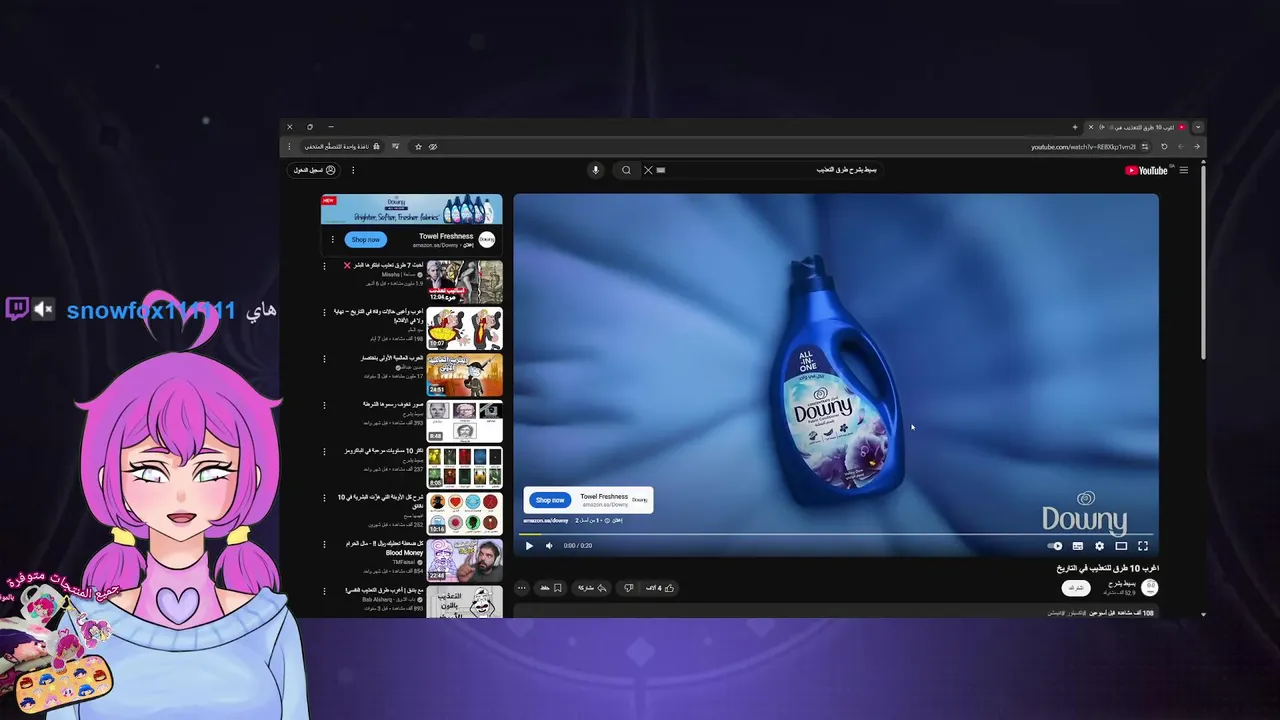This screenshot has height=720, width=1280.
Task: Reload the page with the refresh icon
Action: 1164,147
